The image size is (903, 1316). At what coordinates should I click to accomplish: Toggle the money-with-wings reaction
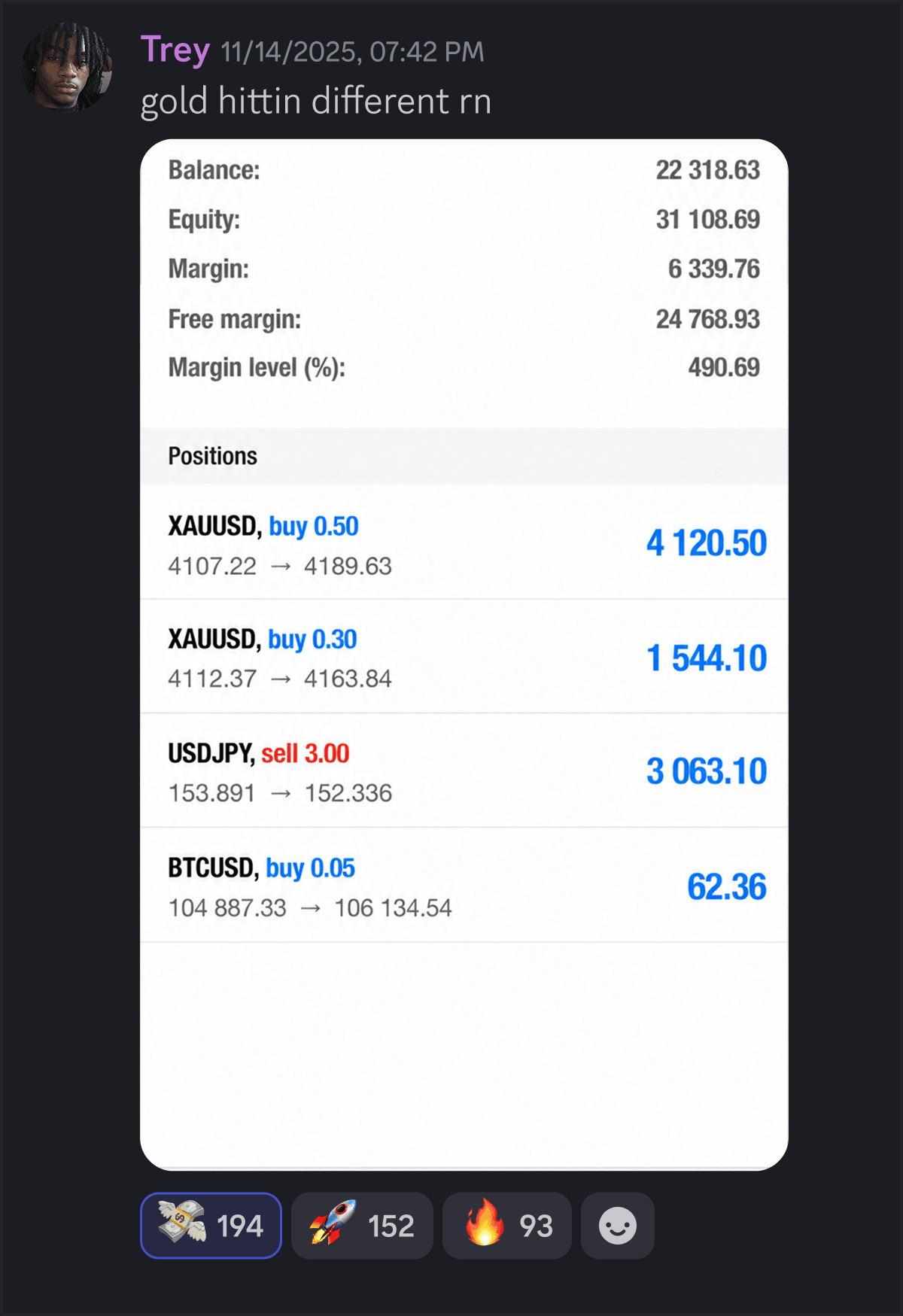211,1225
